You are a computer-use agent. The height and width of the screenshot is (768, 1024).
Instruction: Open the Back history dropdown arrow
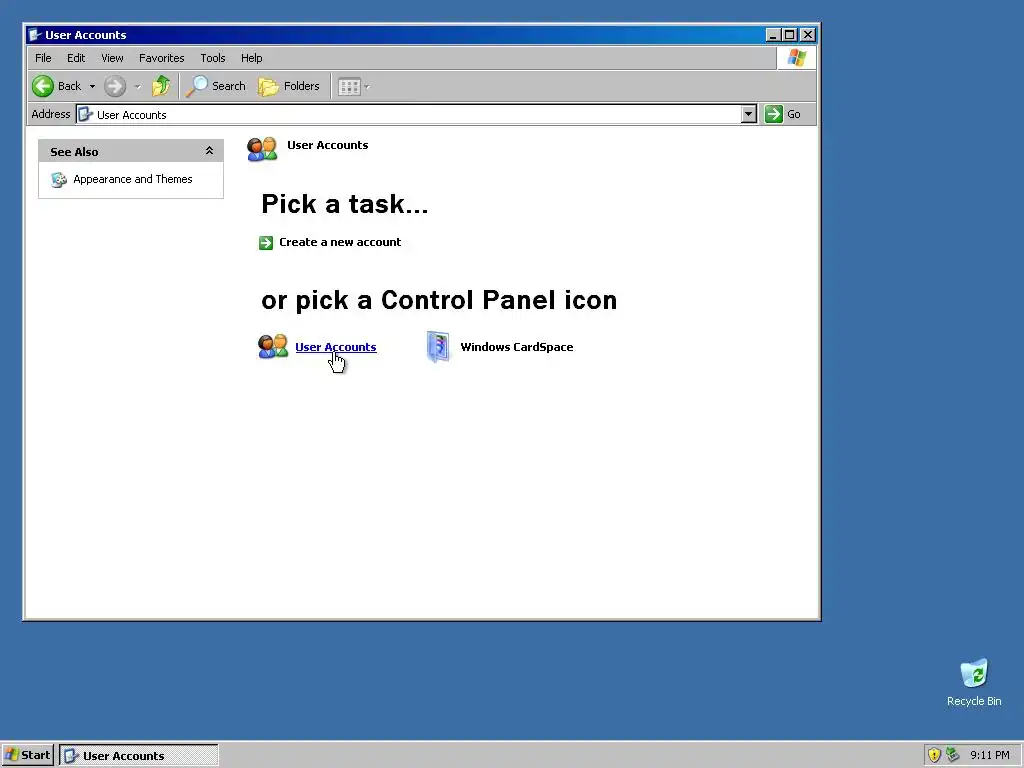[92, 86]
